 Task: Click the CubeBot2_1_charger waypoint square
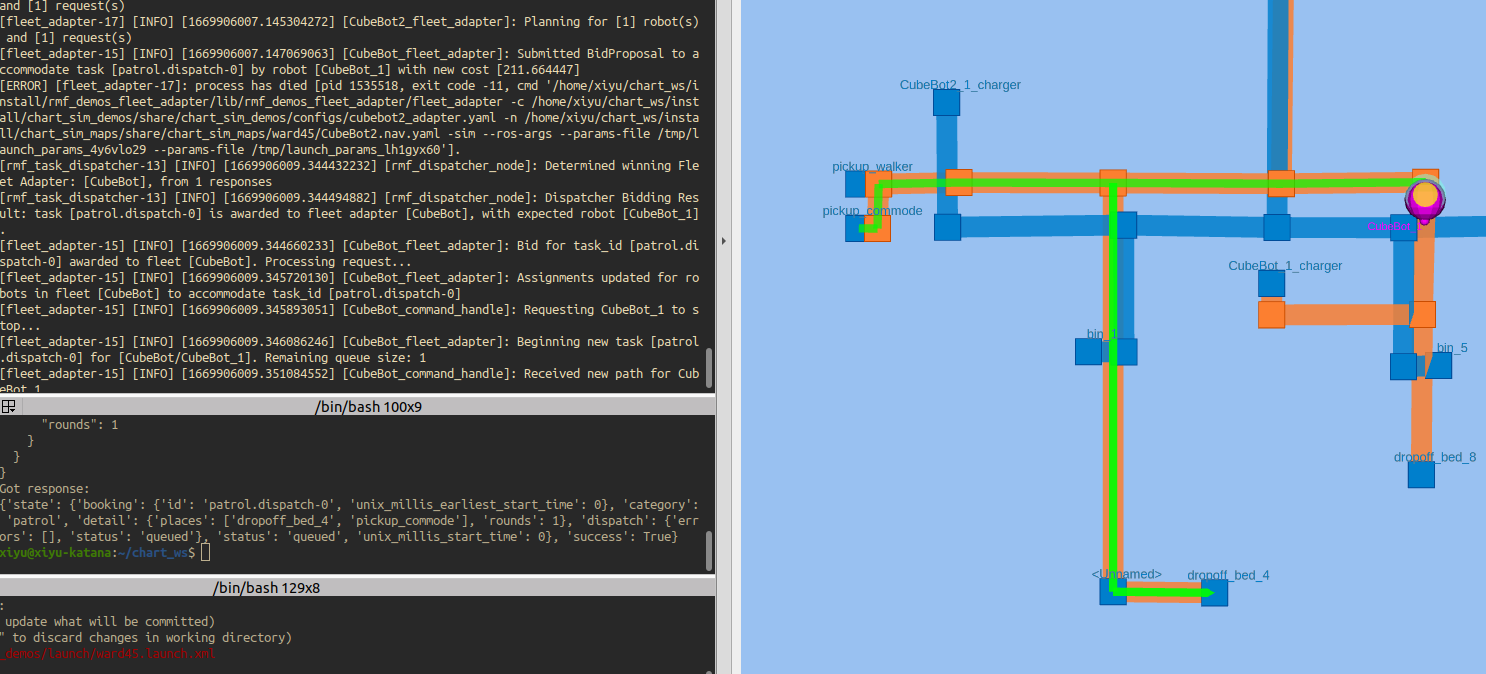[x=946, y=100]
